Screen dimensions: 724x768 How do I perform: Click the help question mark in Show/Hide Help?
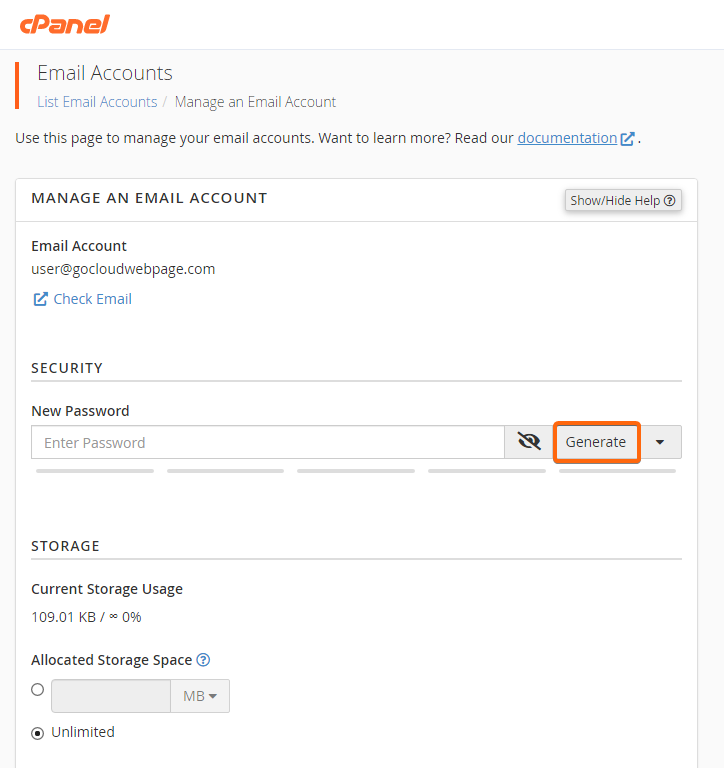click(669, 200)
